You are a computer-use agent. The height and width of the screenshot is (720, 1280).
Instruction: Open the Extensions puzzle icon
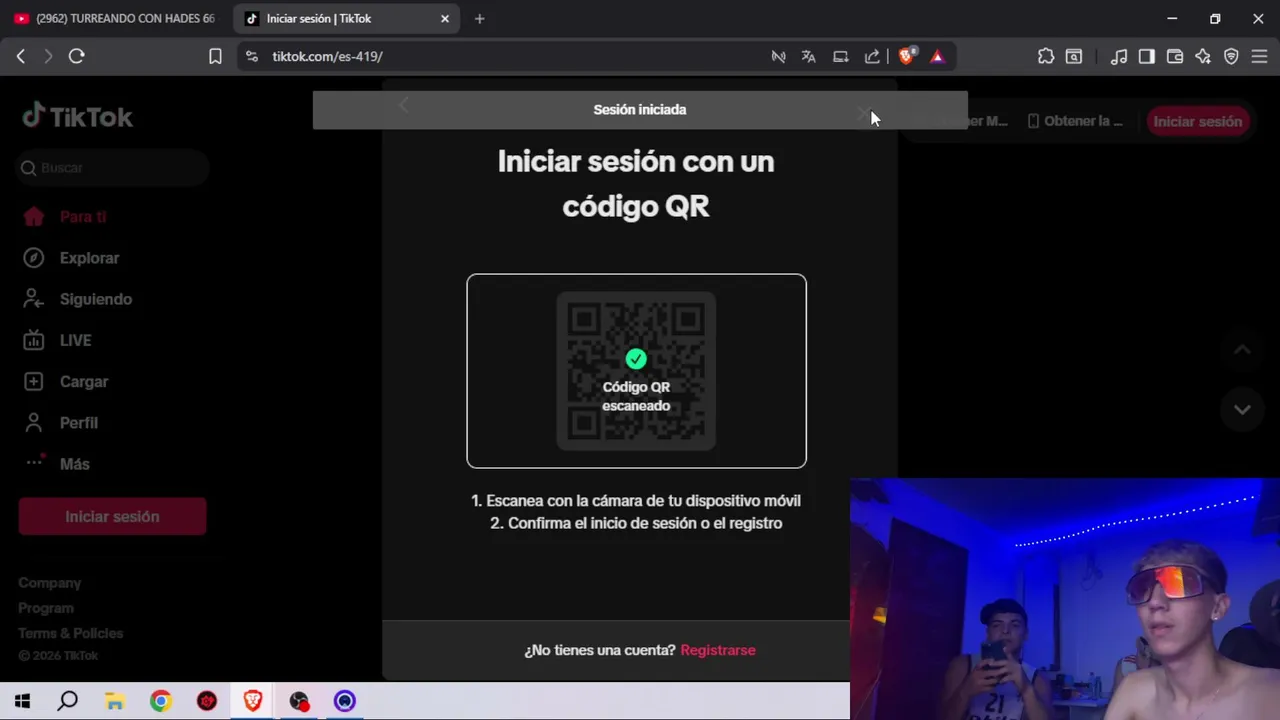click(x=1046, y=57)
